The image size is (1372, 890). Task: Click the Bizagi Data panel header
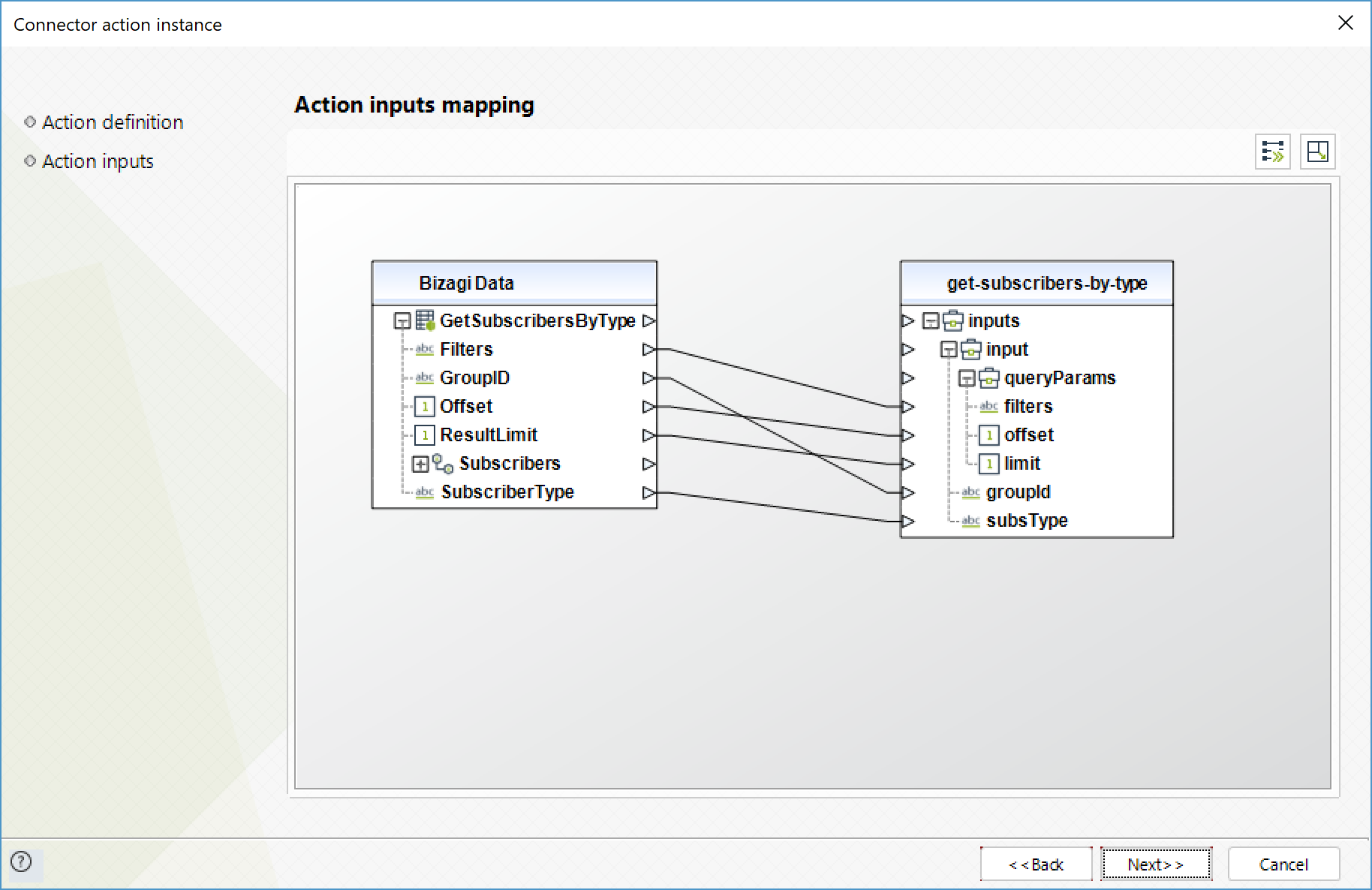coord(514,283)
